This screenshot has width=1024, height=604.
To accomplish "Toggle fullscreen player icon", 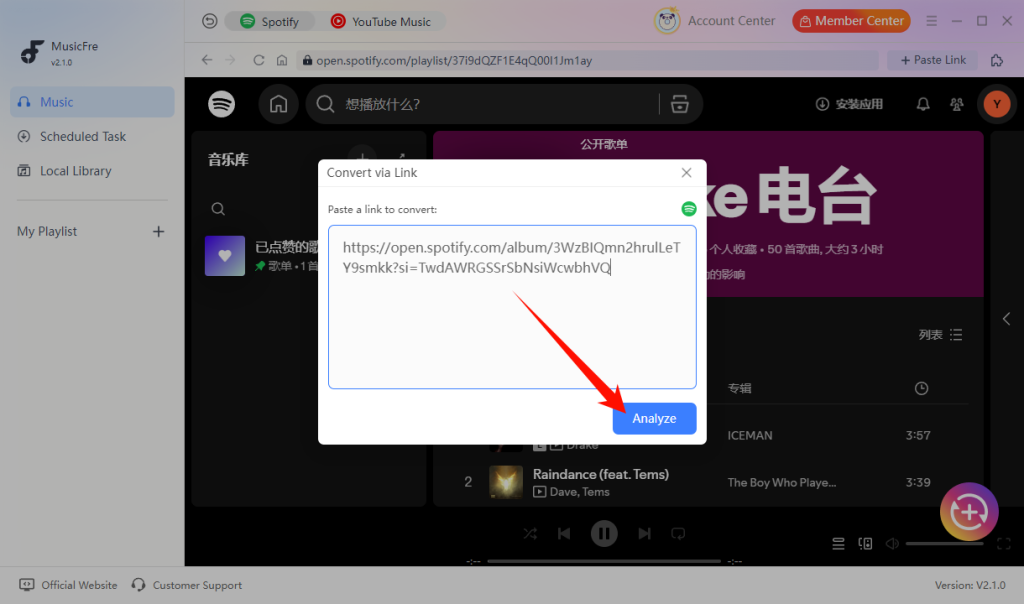I will [x=1004, y=543].
